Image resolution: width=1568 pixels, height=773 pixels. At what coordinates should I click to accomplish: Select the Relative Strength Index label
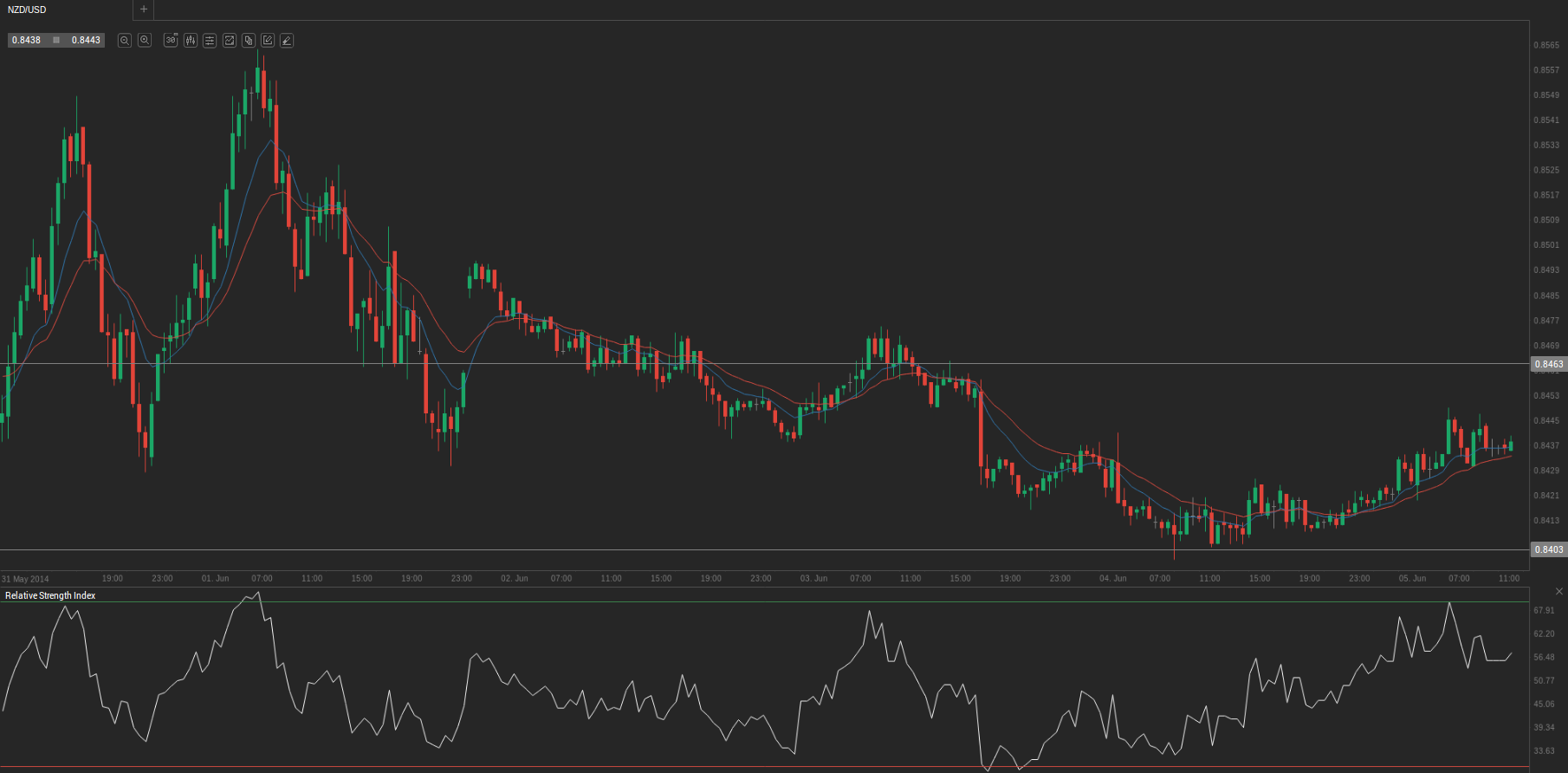[50, 595]
